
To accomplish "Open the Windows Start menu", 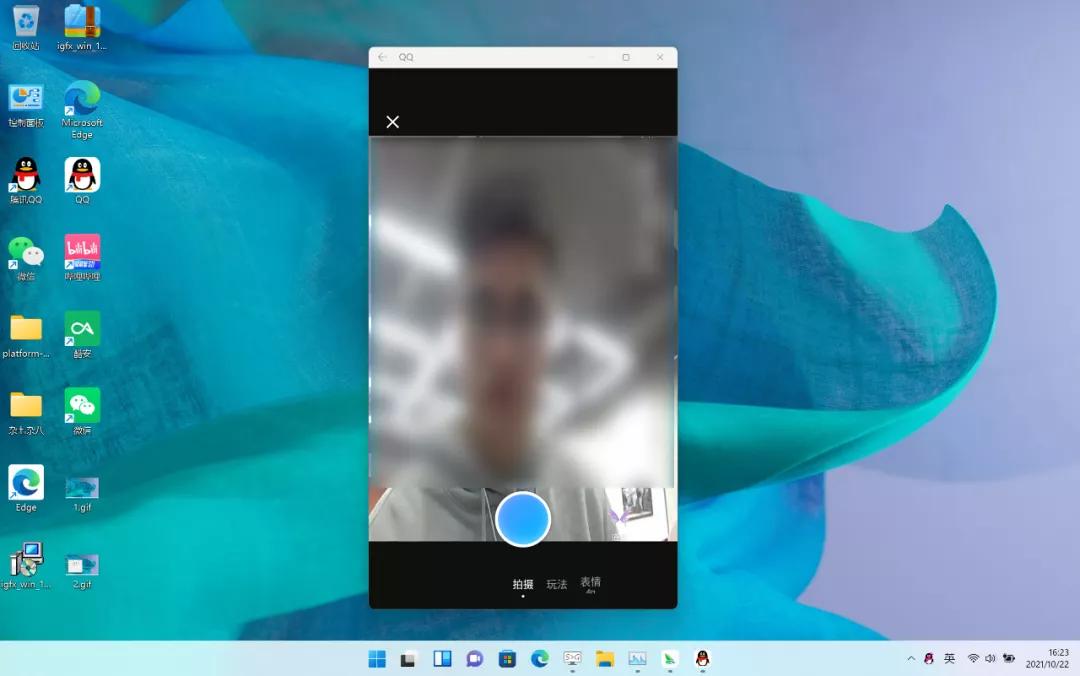I will coord(377,659).
